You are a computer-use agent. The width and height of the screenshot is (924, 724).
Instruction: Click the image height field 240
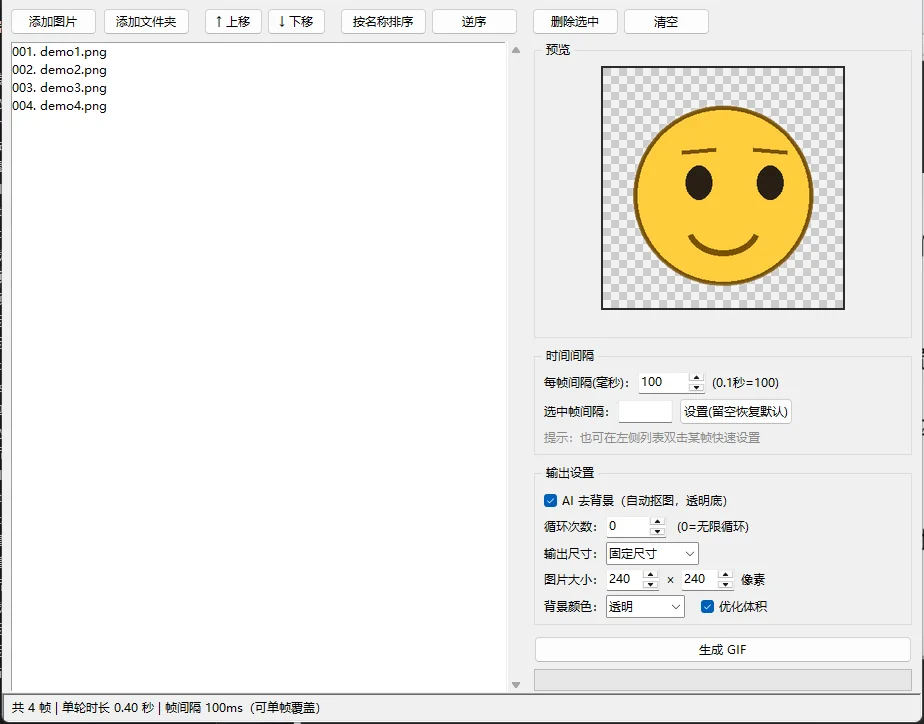(x=699, y=579)
